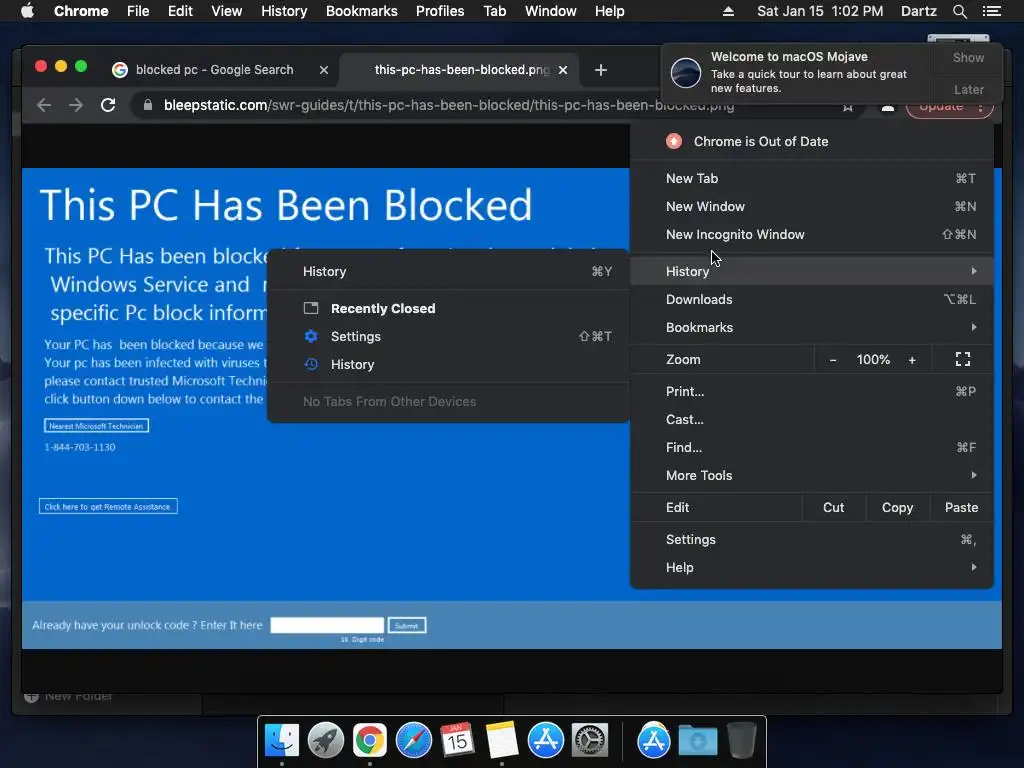
Task: Click the padlock site info icon
Action: (x=148, y=105)
